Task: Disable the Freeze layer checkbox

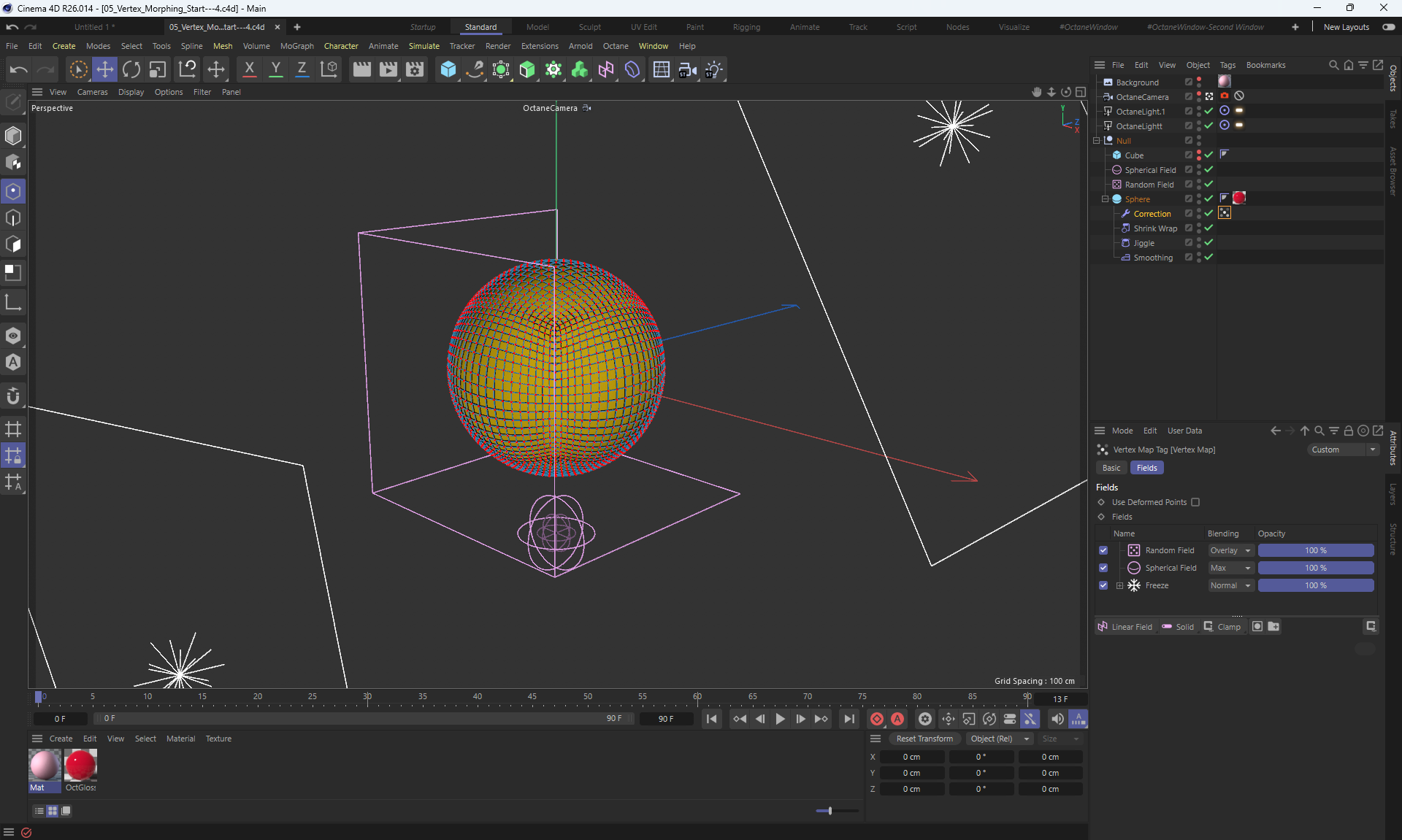Action: click(1103, 585)
